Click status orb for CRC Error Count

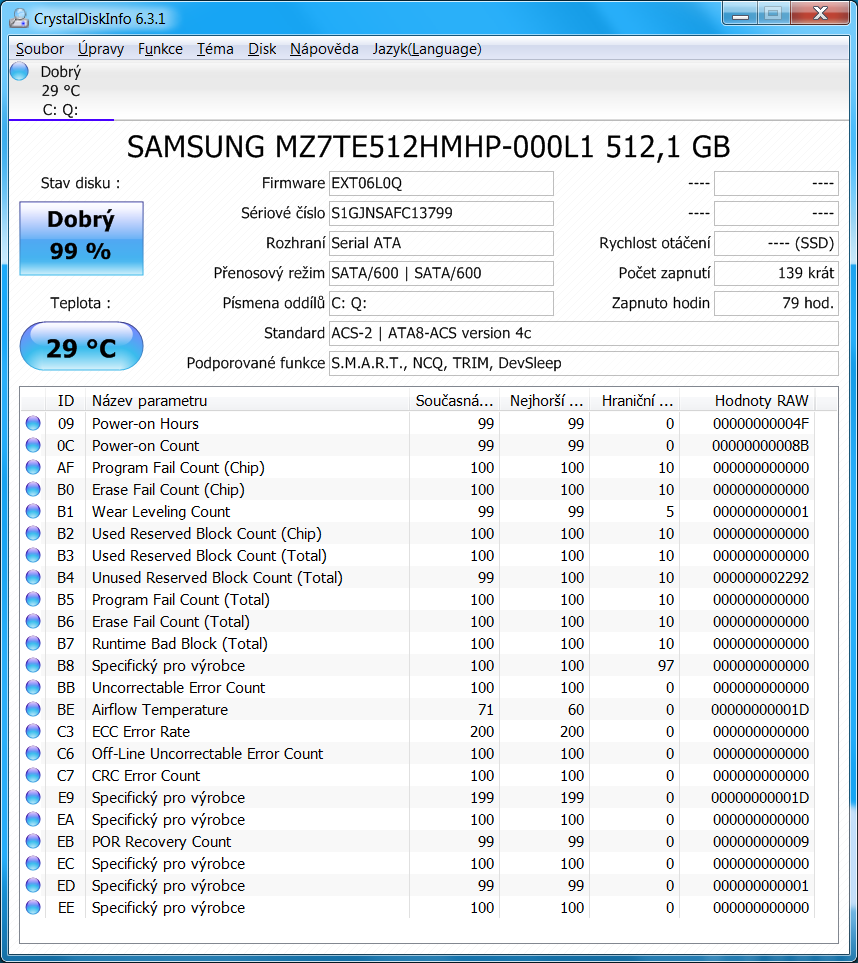click(x=34, y=776)
